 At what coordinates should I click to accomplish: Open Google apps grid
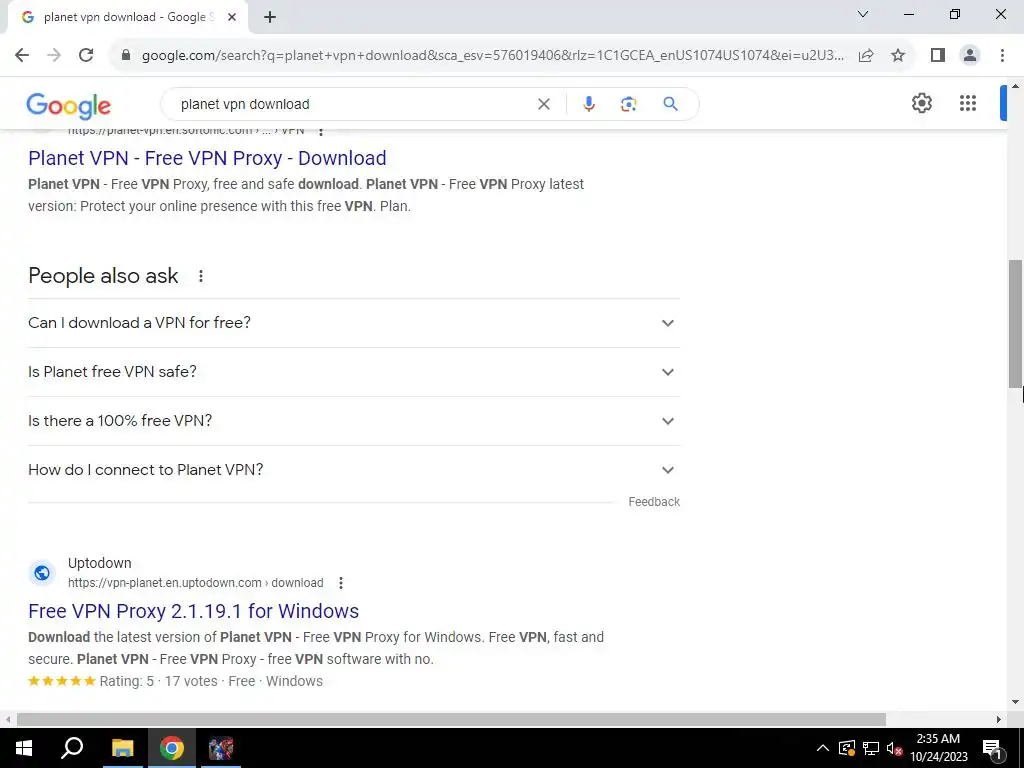tap(968, 103)
